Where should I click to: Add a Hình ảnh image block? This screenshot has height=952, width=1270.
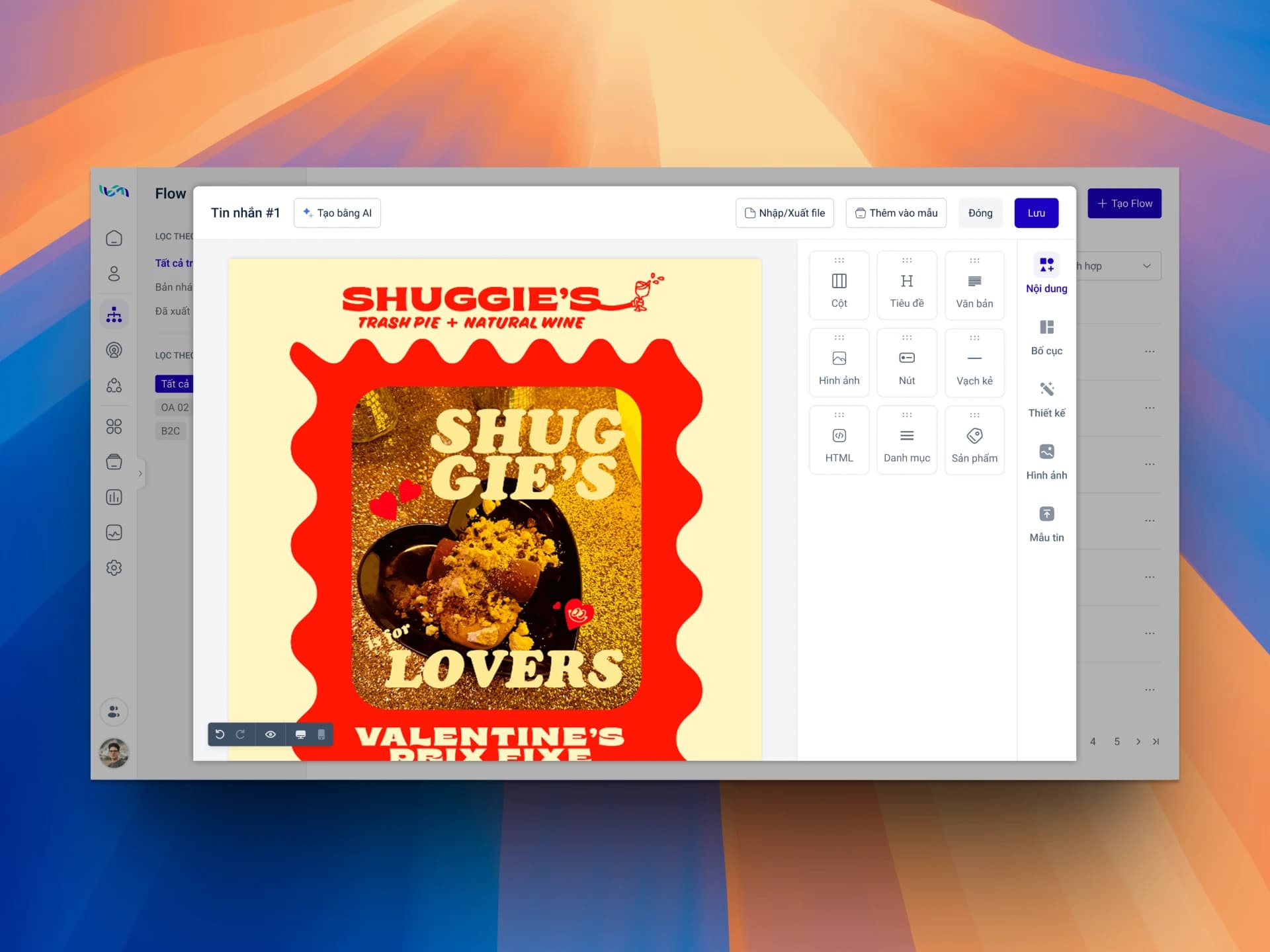pyautogui.click(x=839, y=362)
